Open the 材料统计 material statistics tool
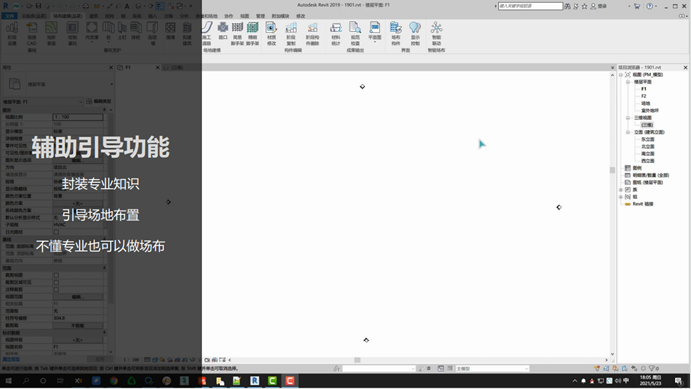This screenshot has width=691, height=389. 336,33
